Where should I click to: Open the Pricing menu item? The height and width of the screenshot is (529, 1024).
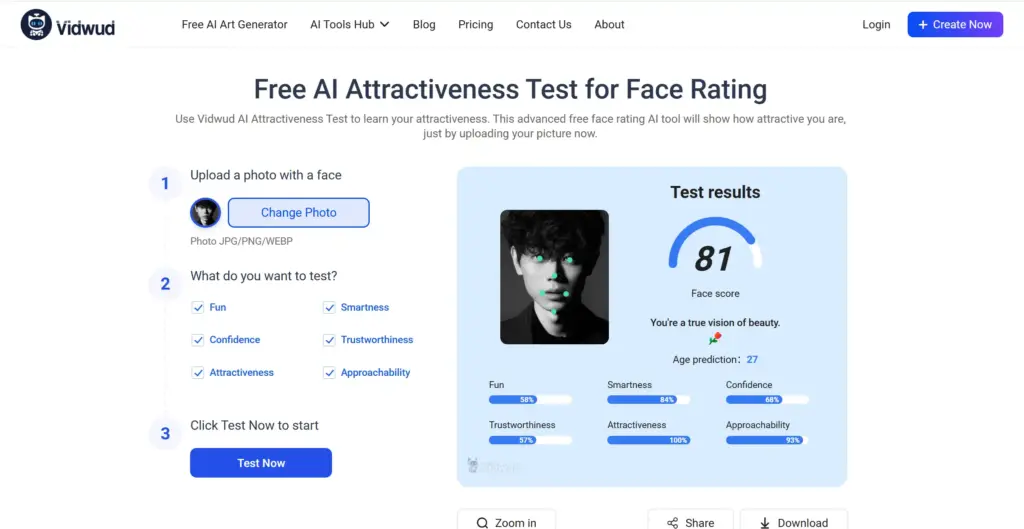point(475,24)
